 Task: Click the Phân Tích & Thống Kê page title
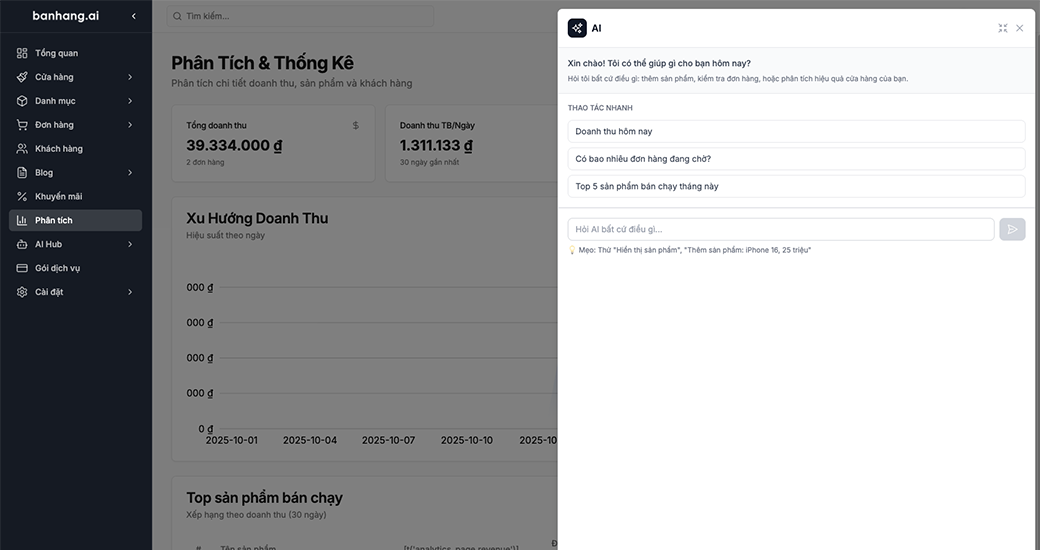pos(263,63)
